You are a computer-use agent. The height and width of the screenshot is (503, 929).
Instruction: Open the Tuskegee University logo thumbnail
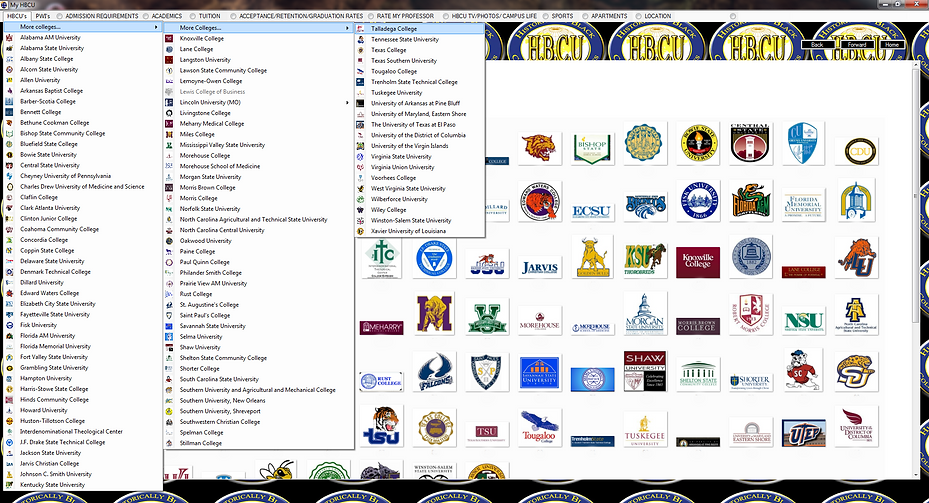645,431
